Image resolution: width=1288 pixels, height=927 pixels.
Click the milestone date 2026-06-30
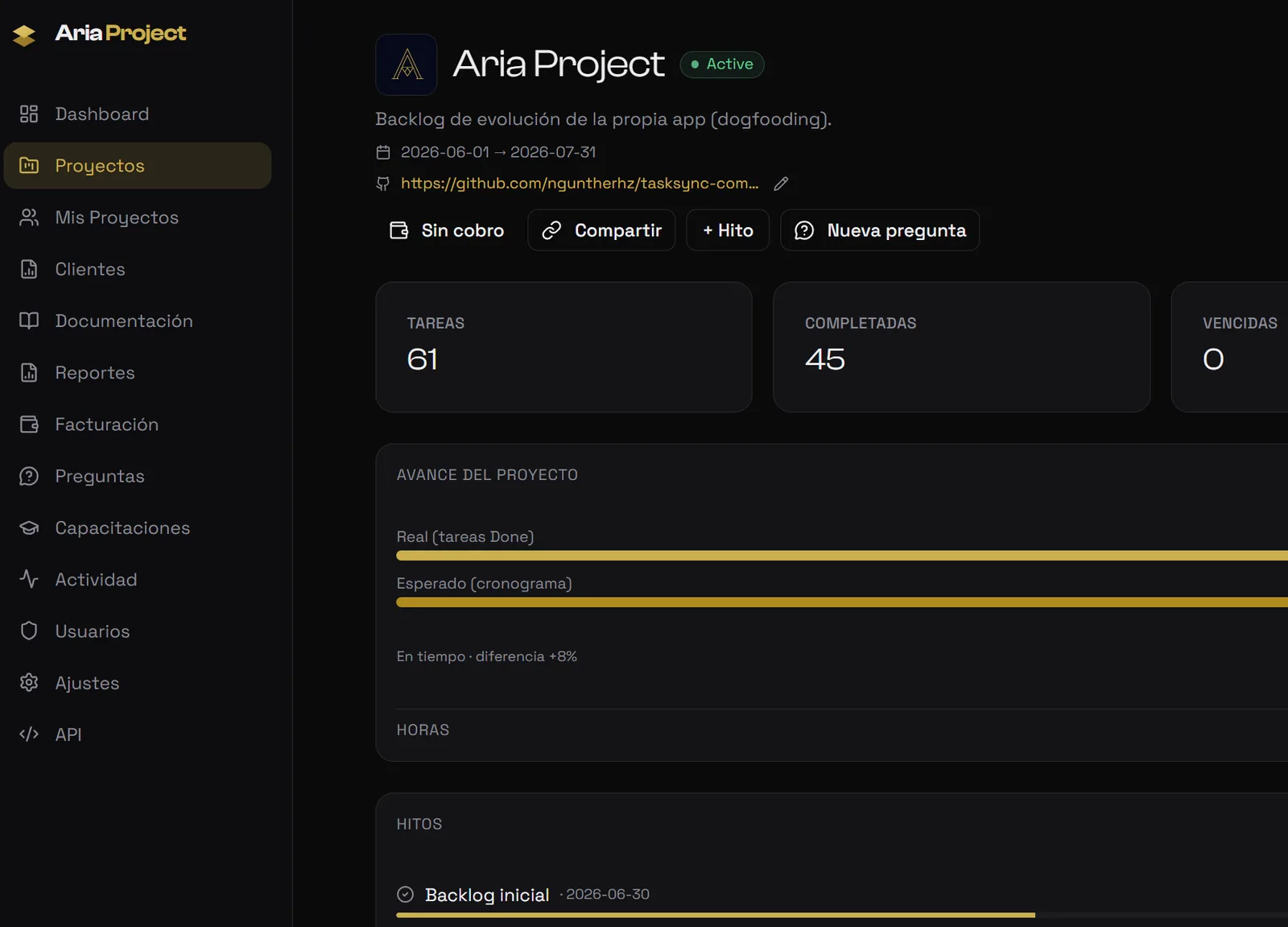[x=608, y=894]
